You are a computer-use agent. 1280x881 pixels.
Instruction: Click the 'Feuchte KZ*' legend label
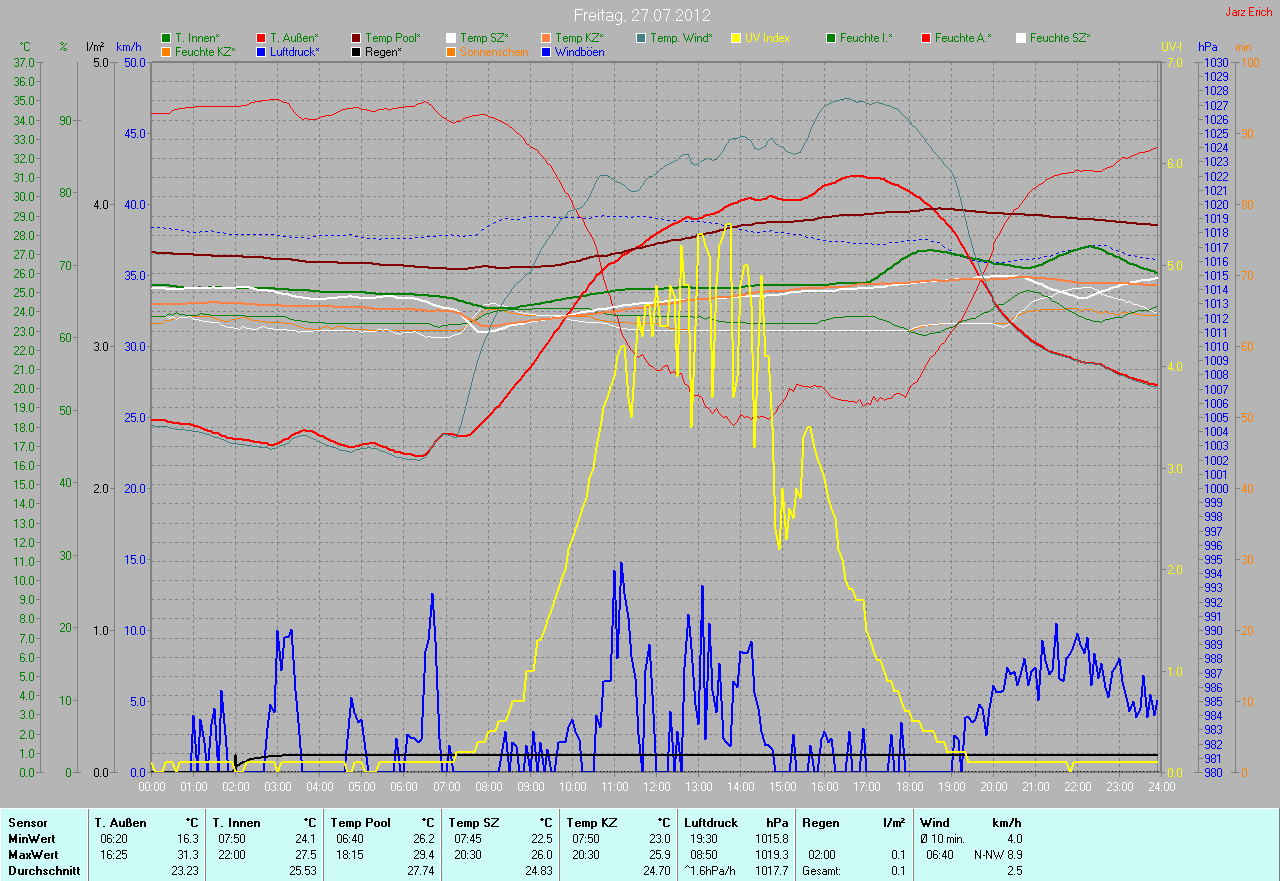click(205, 51)
